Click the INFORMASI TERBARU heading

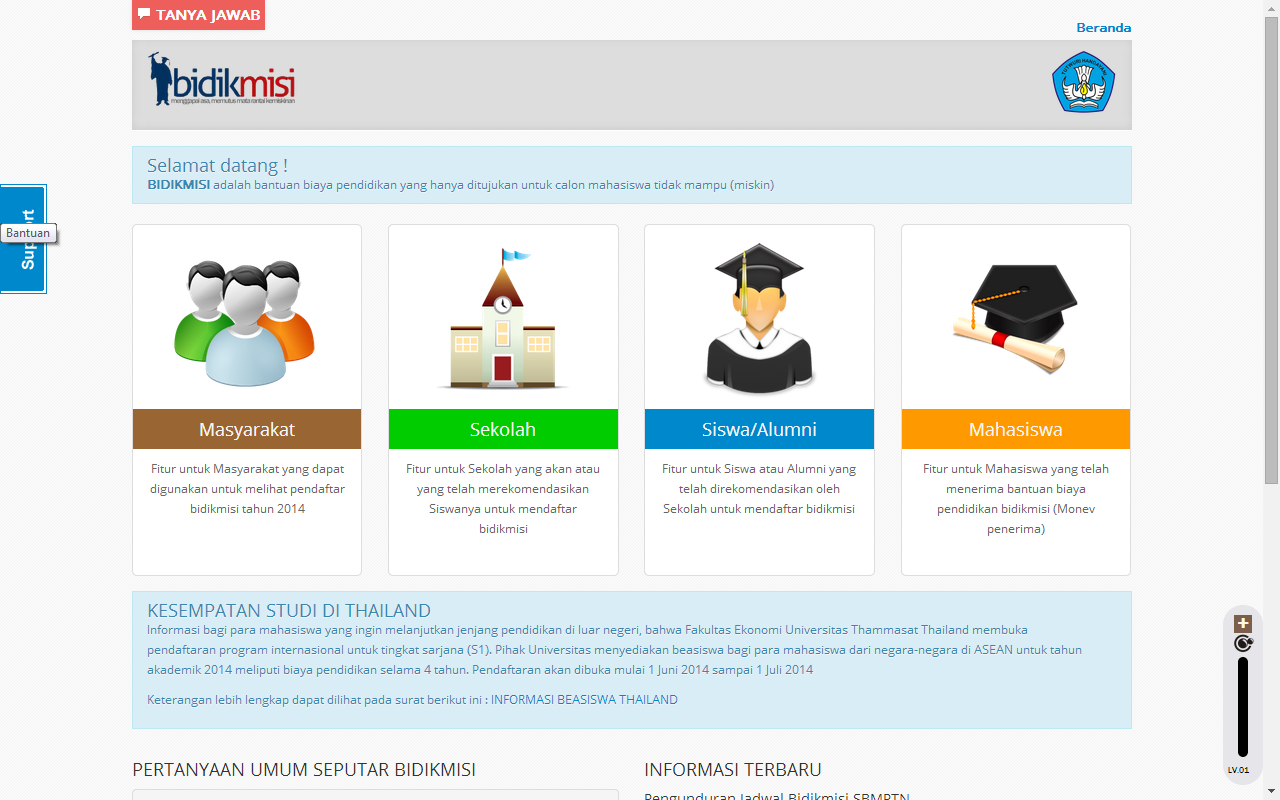733,770
